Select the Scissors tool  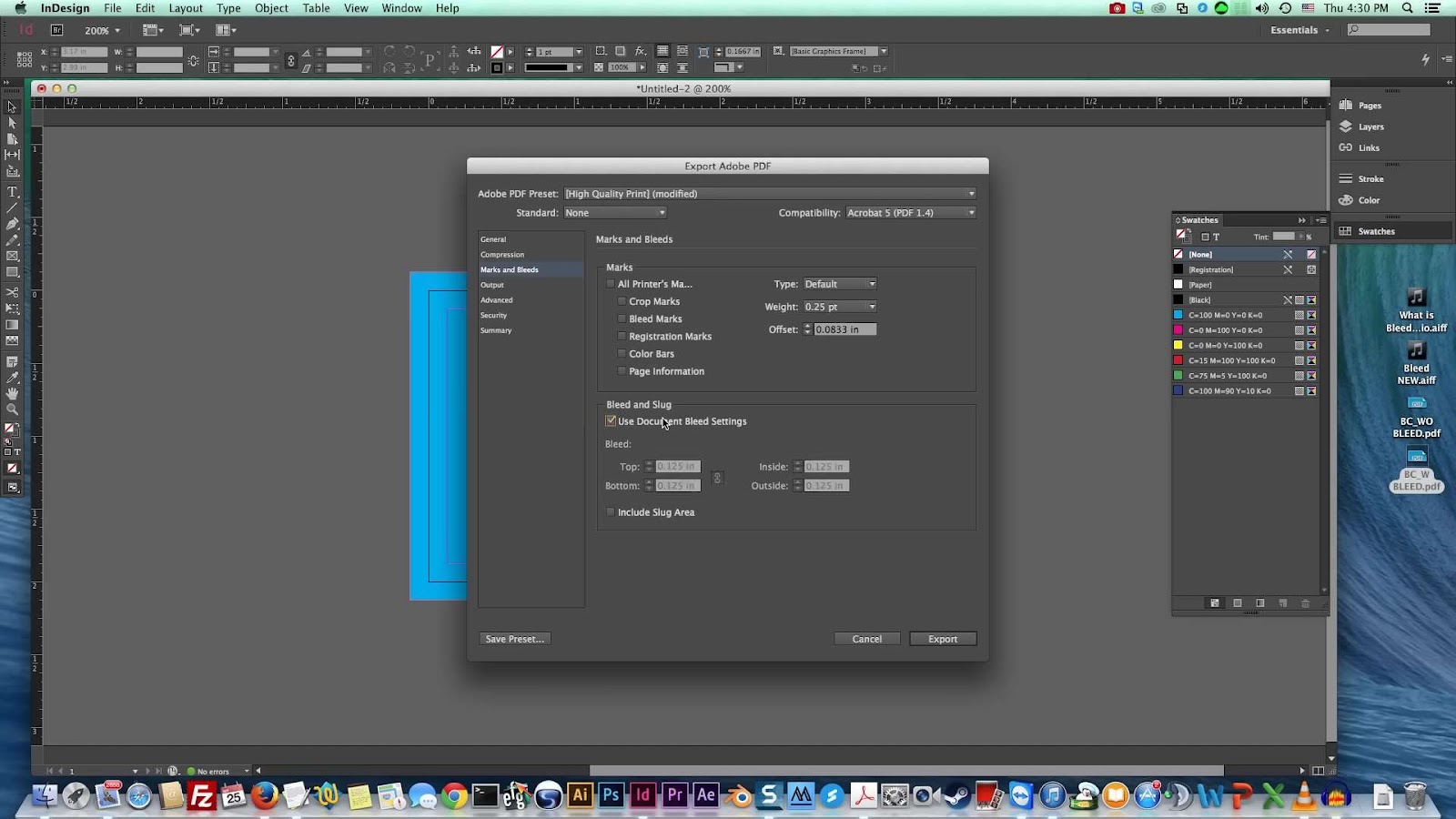tap(12, 292)
